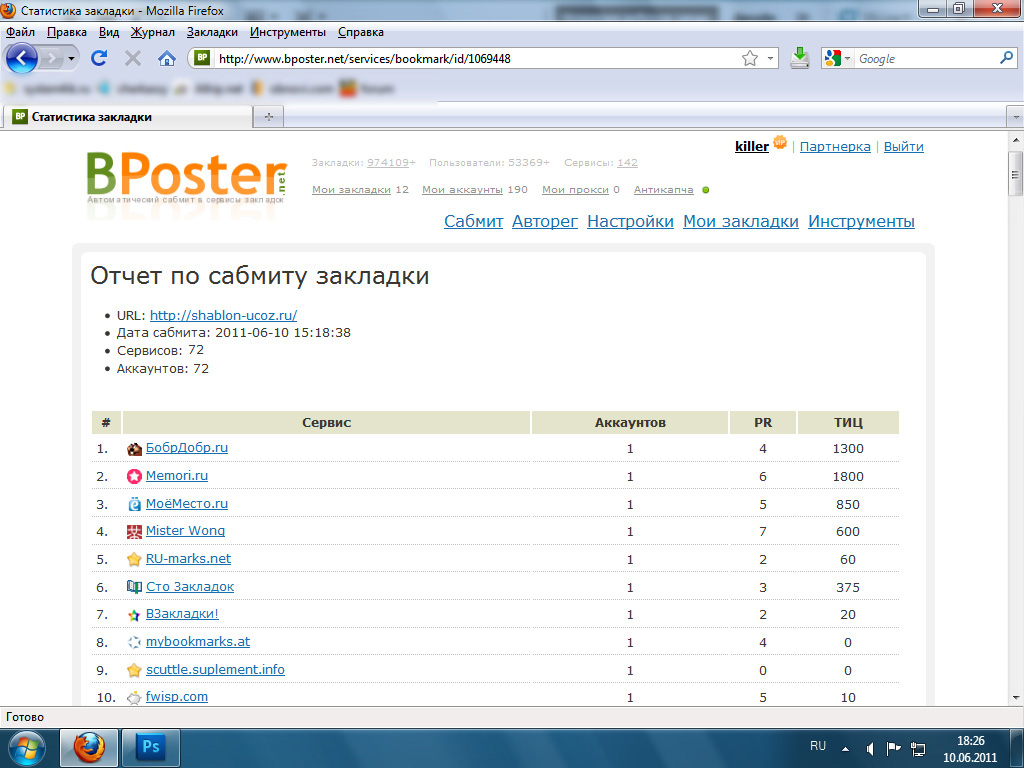This screenshot has width=1024, height=768.
Task: Open the Инструменты menu
Action: (x=287, y=32)
